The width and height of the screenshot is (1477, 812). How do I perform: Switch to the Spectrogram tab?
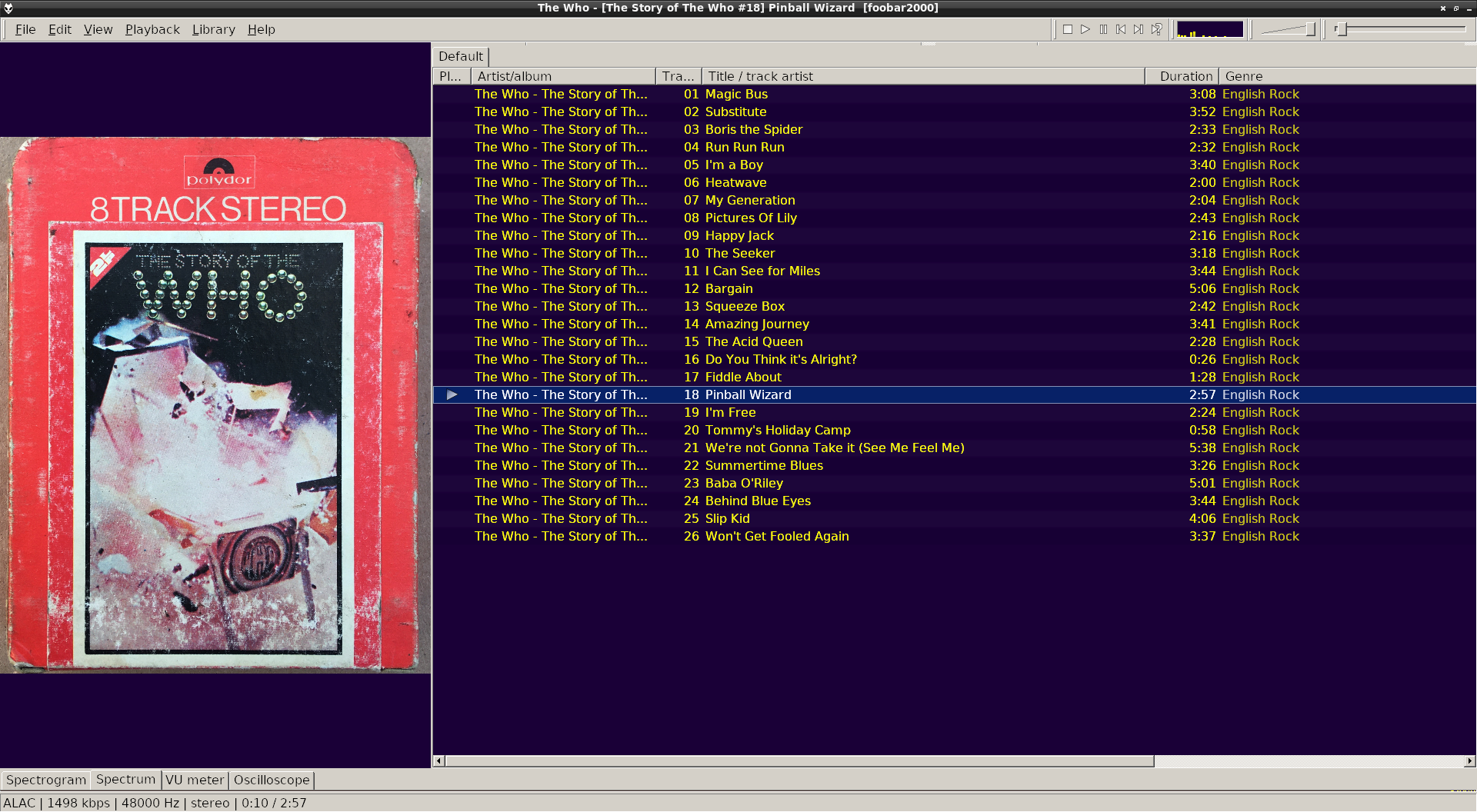[x=46, y=780]
